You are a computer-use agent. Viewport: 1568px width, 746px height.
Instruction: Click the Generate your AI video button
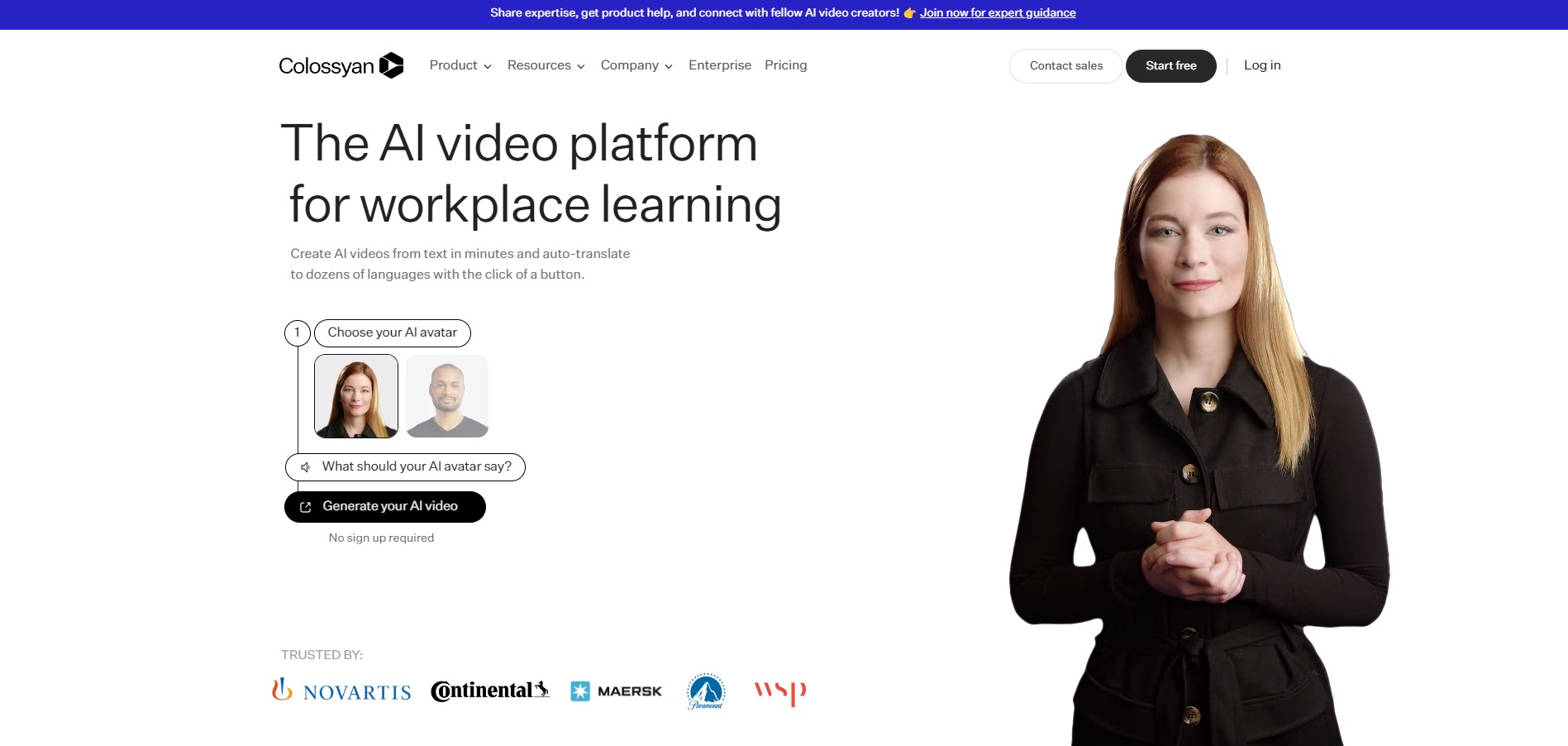(385, 507)
